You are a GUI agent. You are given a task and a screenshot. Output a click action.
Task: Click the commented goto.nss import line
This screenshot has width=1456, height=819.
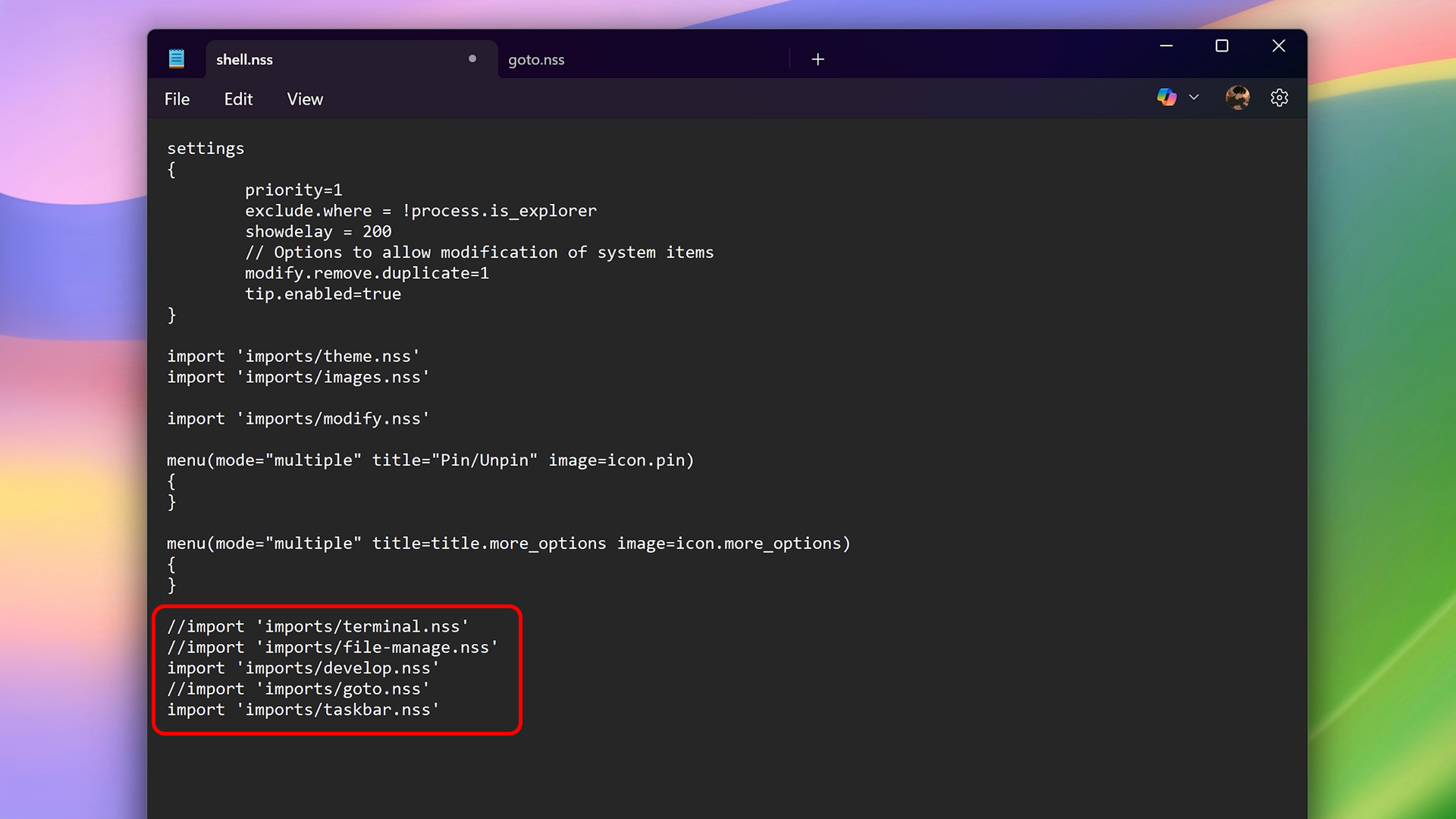(299, 689)
